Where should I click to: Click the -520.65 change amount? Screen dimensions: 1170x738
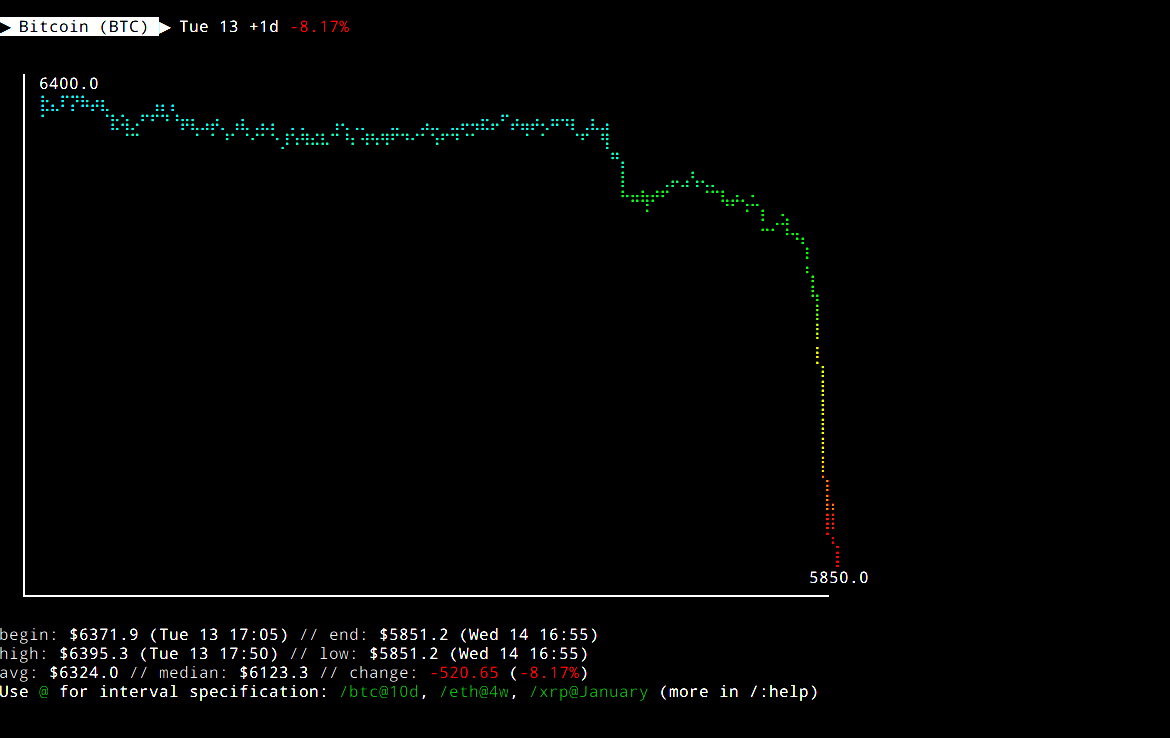[464, 672]
